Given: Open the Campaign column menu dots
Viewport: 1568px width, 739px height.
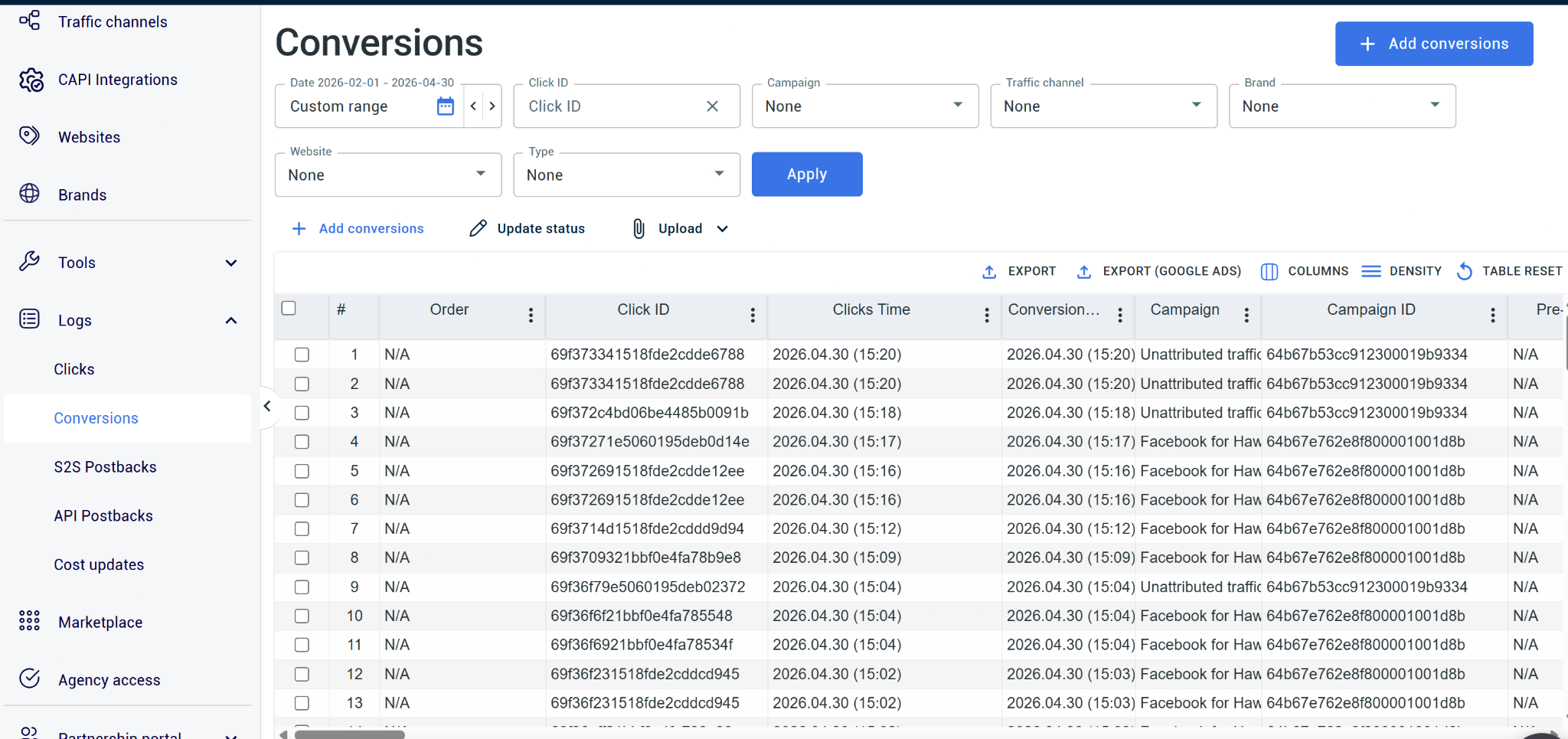Looking at the screenshot, I should pos(1246,315).
